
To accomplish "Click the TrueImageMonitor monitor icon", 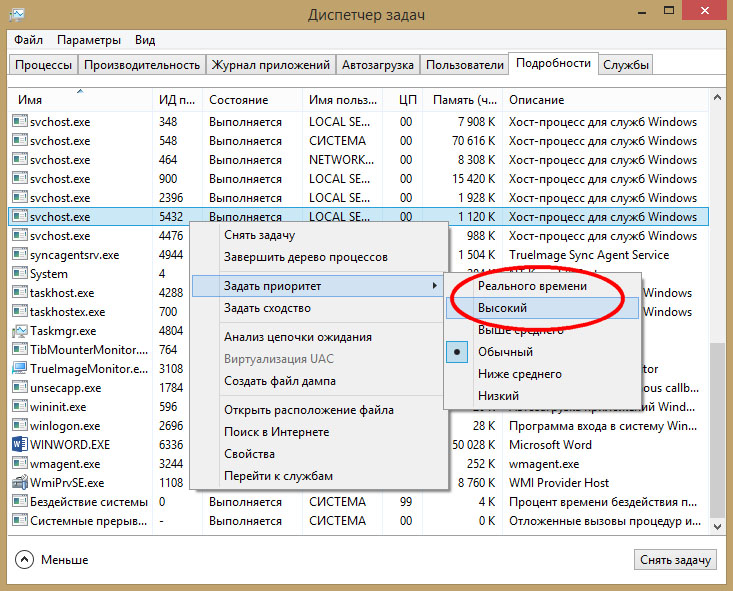I will pyautogui.click(x=20, y=368).
